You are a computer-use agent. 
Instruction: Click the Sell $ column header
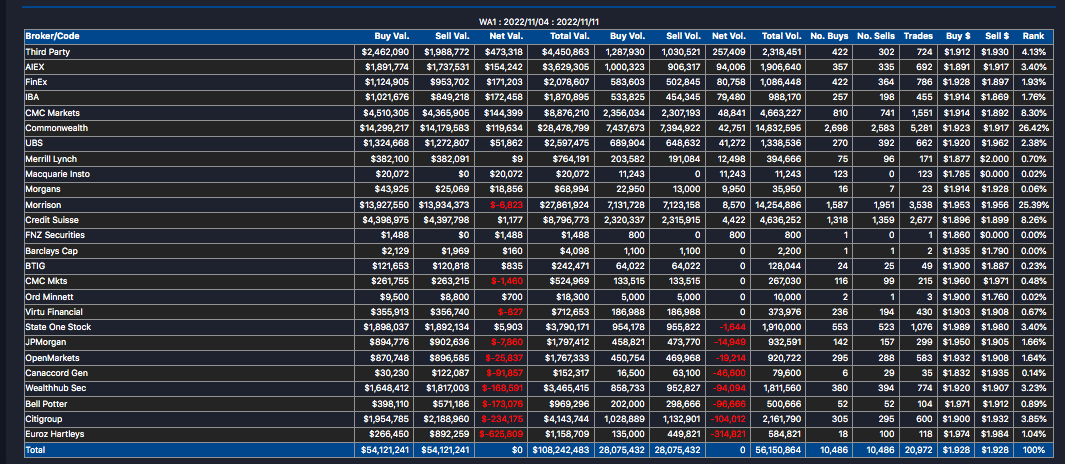pos(996,36)
